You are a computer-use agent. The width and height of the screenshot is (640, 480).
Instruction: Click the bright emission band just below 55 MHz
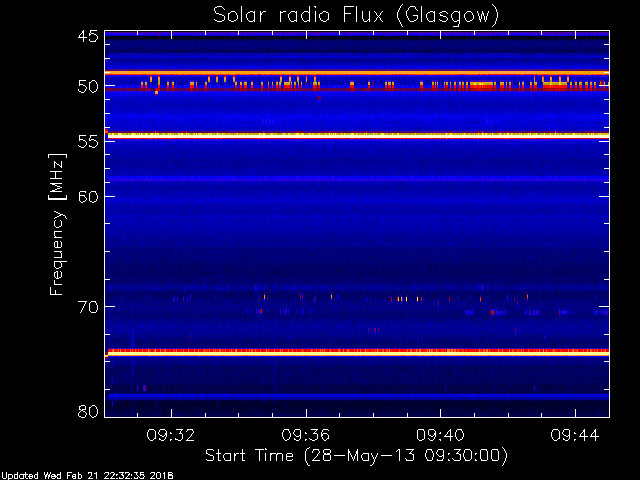click(357, 135)
